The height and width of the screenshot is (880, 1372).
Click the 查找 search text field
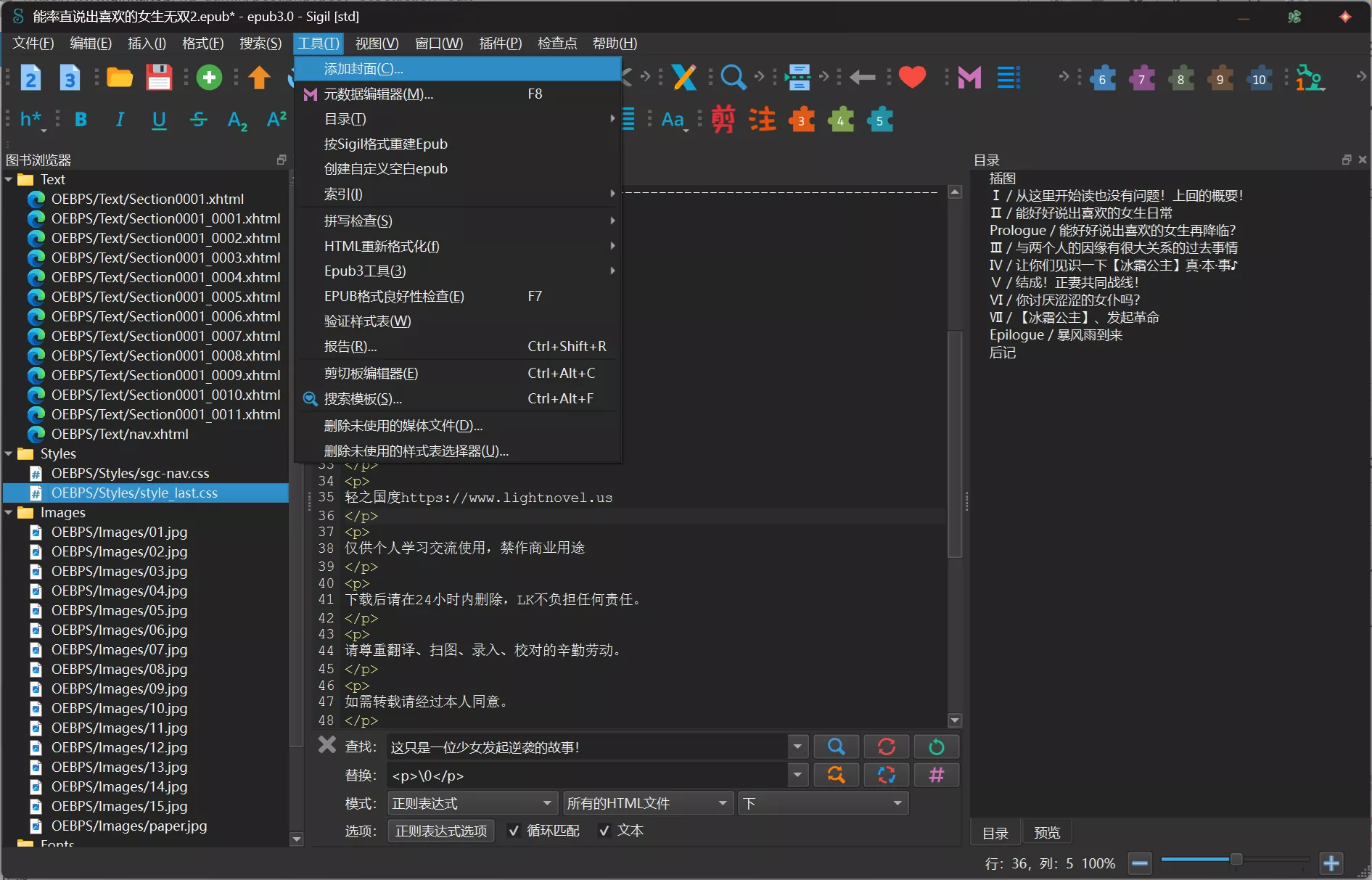coord(586,747)
